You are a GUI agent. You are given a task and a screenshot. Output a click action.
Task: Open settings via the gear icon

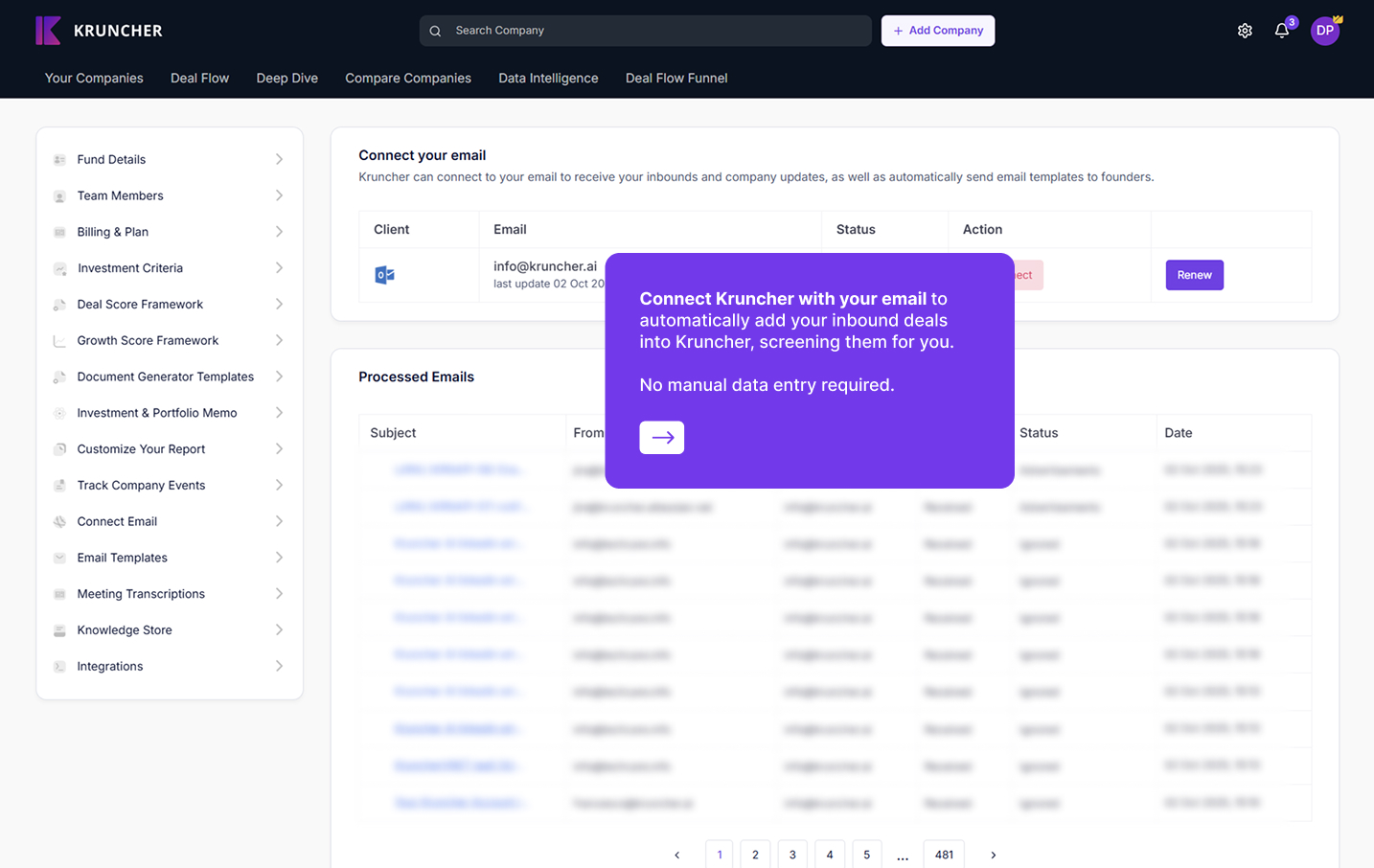click(x=1245, y=31)
